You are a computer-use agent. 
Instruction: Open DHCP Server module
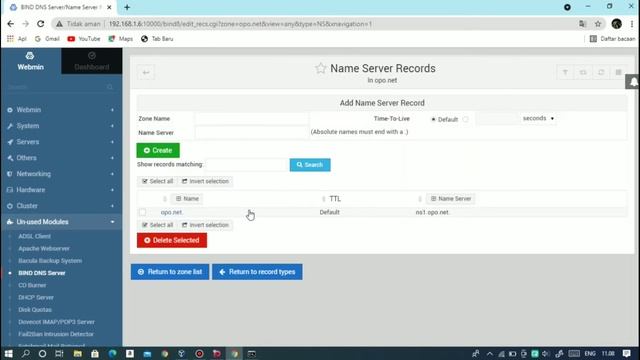[36, 298]
